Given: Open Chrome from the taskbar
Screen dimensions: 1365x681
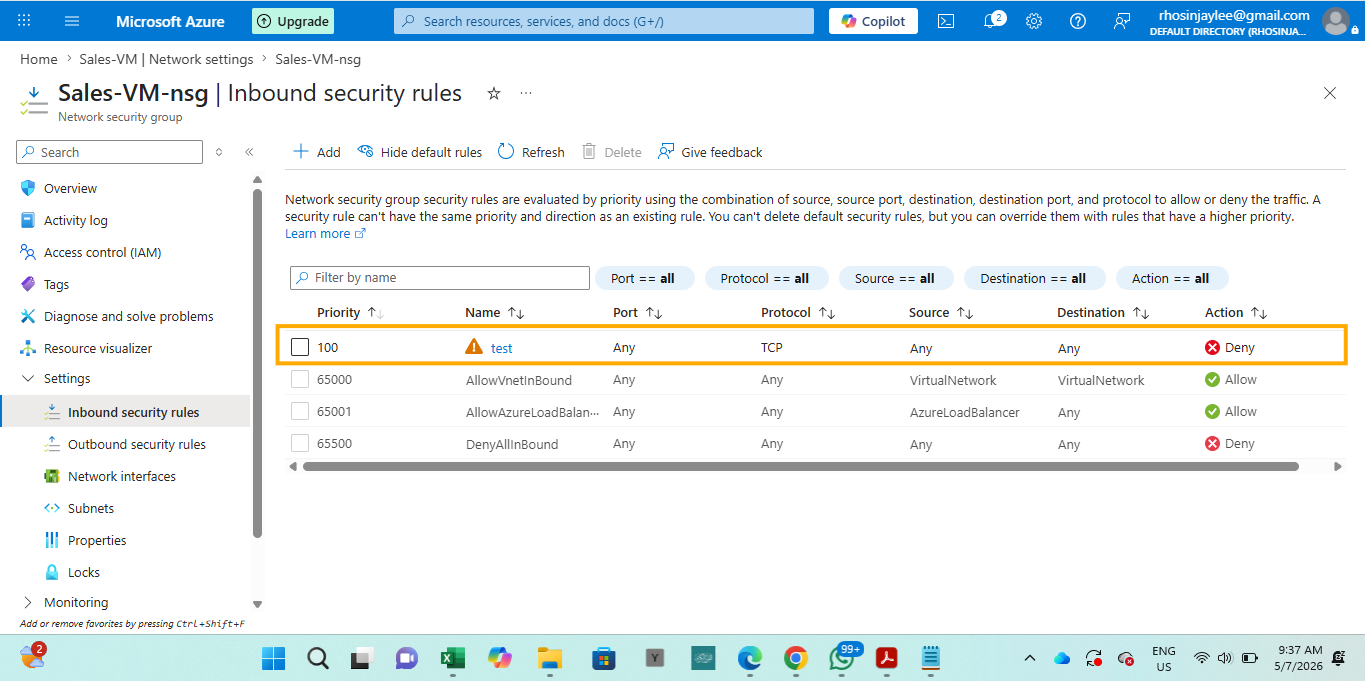Looking at the screenshot, I should point(796,658).
